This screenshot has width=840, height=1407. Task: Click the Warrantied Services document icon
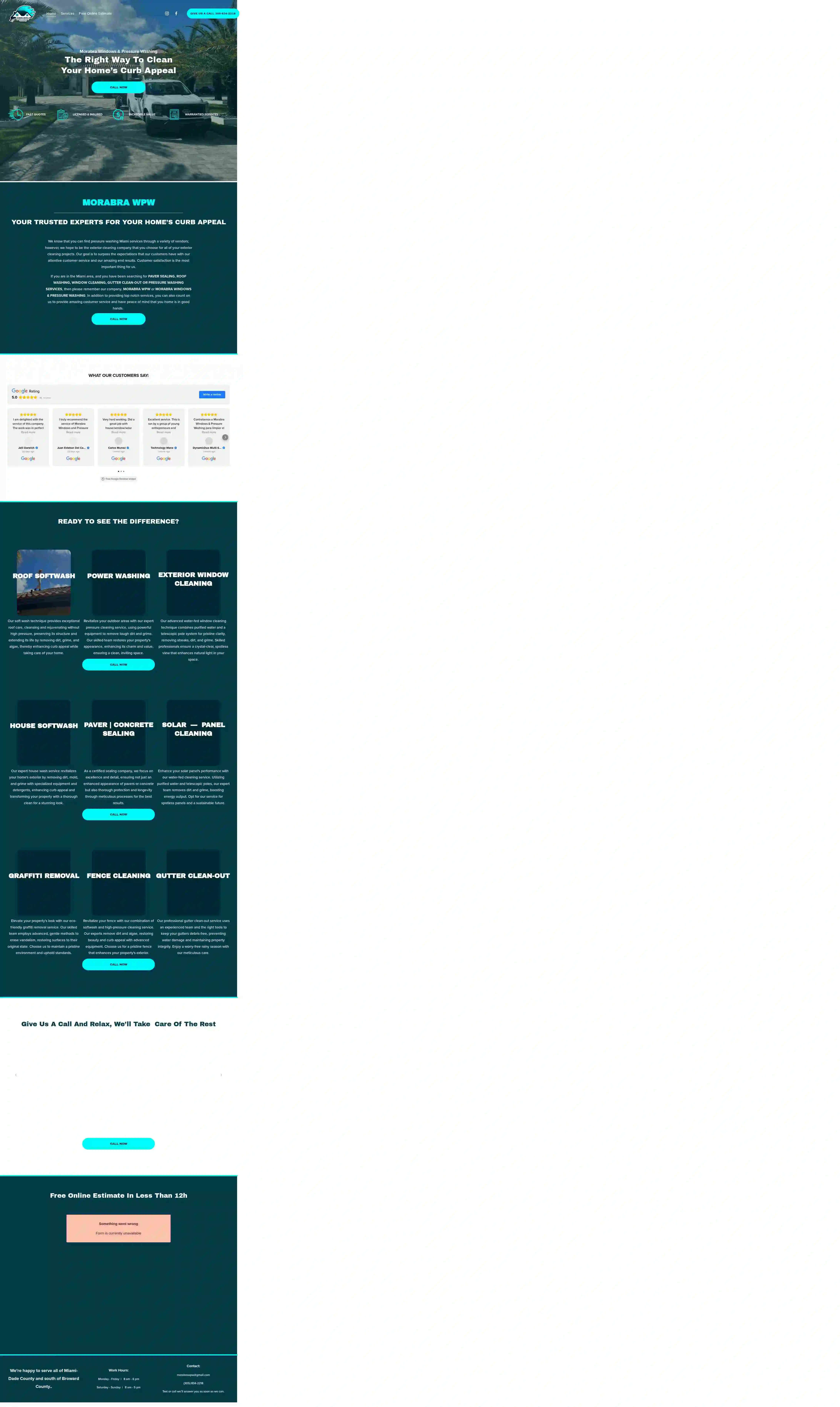(x=174, y=114)
